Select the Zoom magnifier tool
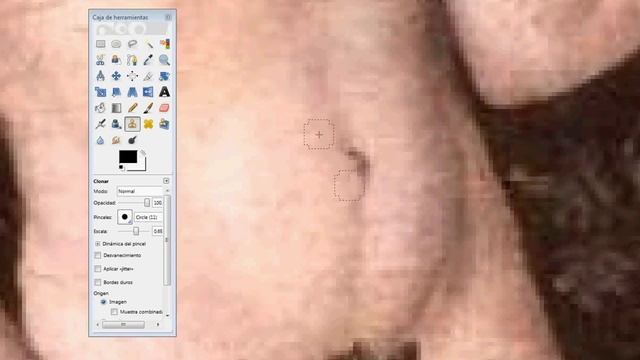Viewport: 640px width, 360px height. pyautogui.click(x=164, y=60)
